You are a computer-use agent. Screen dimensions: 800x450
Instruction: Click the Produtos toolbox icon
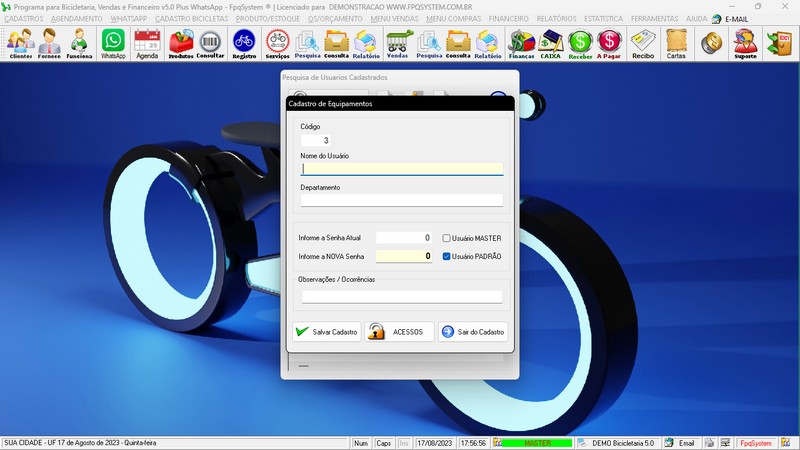pos(181,43)
